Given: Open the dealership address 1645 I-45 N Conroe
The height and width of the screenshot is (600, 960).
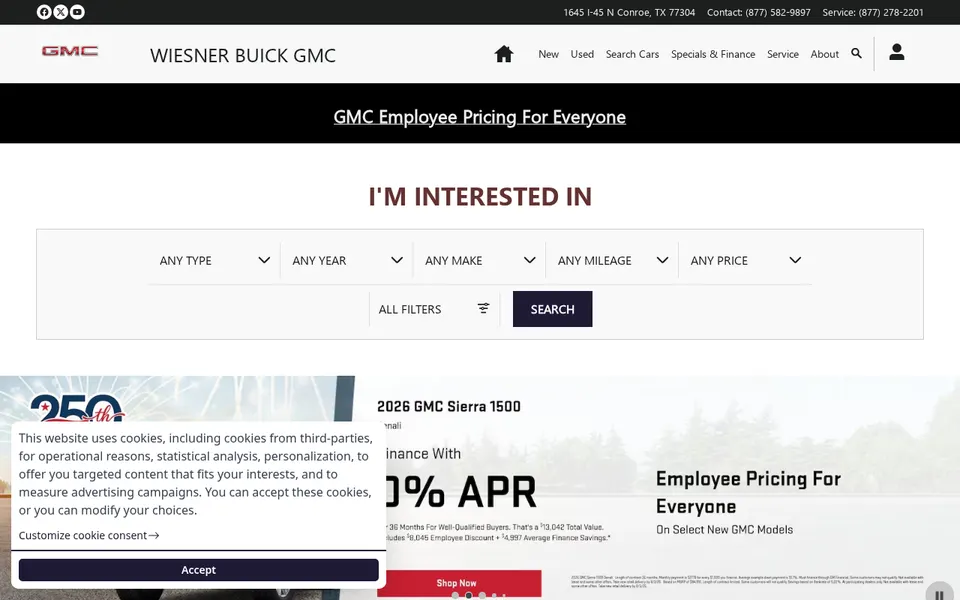Looking at the screenshot, I should (x=629, y=12).
